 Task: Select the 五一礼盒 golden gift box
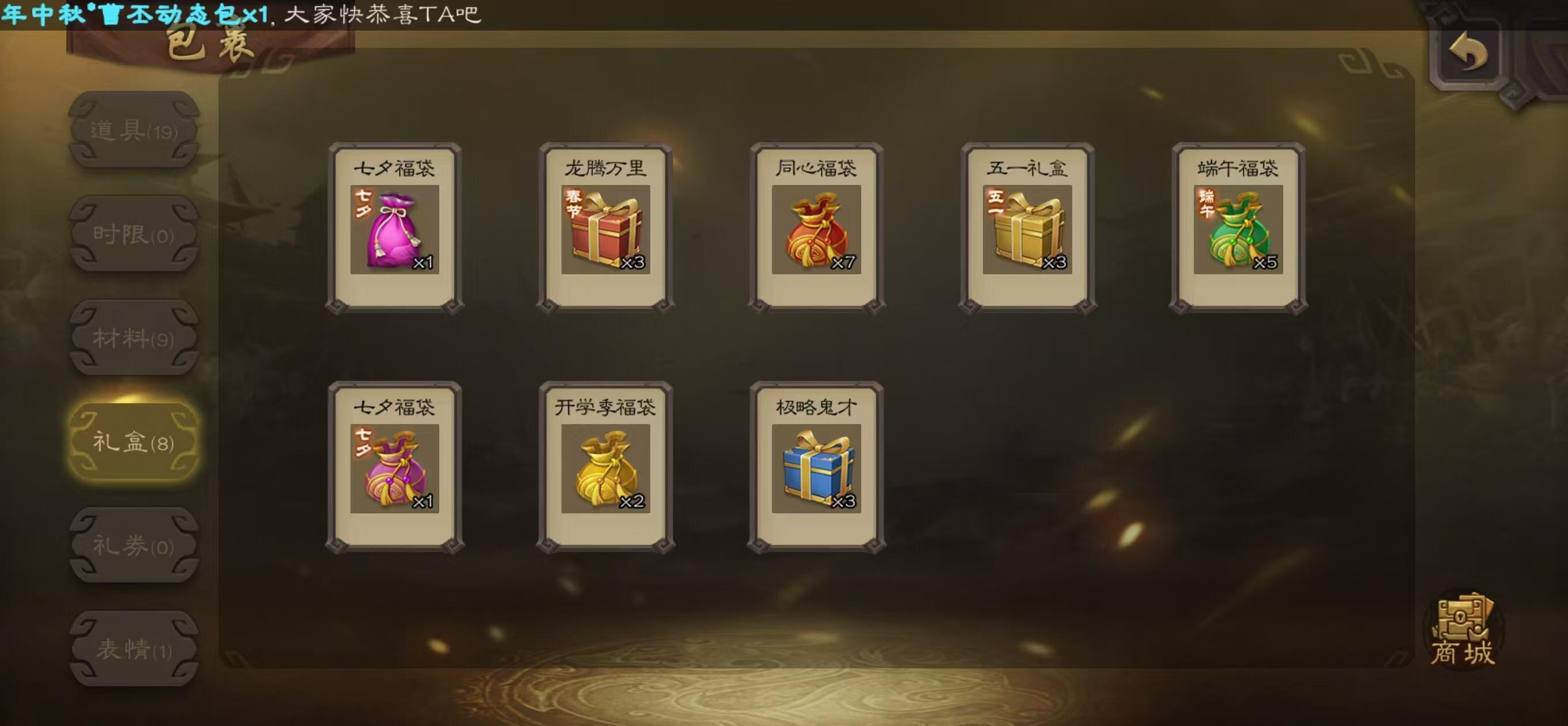click(x=1027, y=229)
